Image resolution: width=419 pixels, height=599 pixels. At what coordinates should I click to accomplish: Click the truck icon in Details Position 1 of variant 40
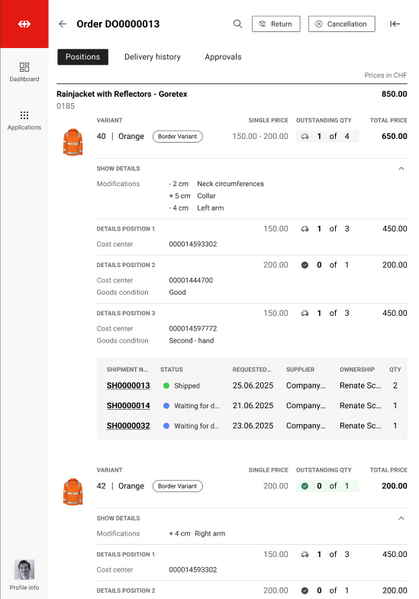coord(304,229)
